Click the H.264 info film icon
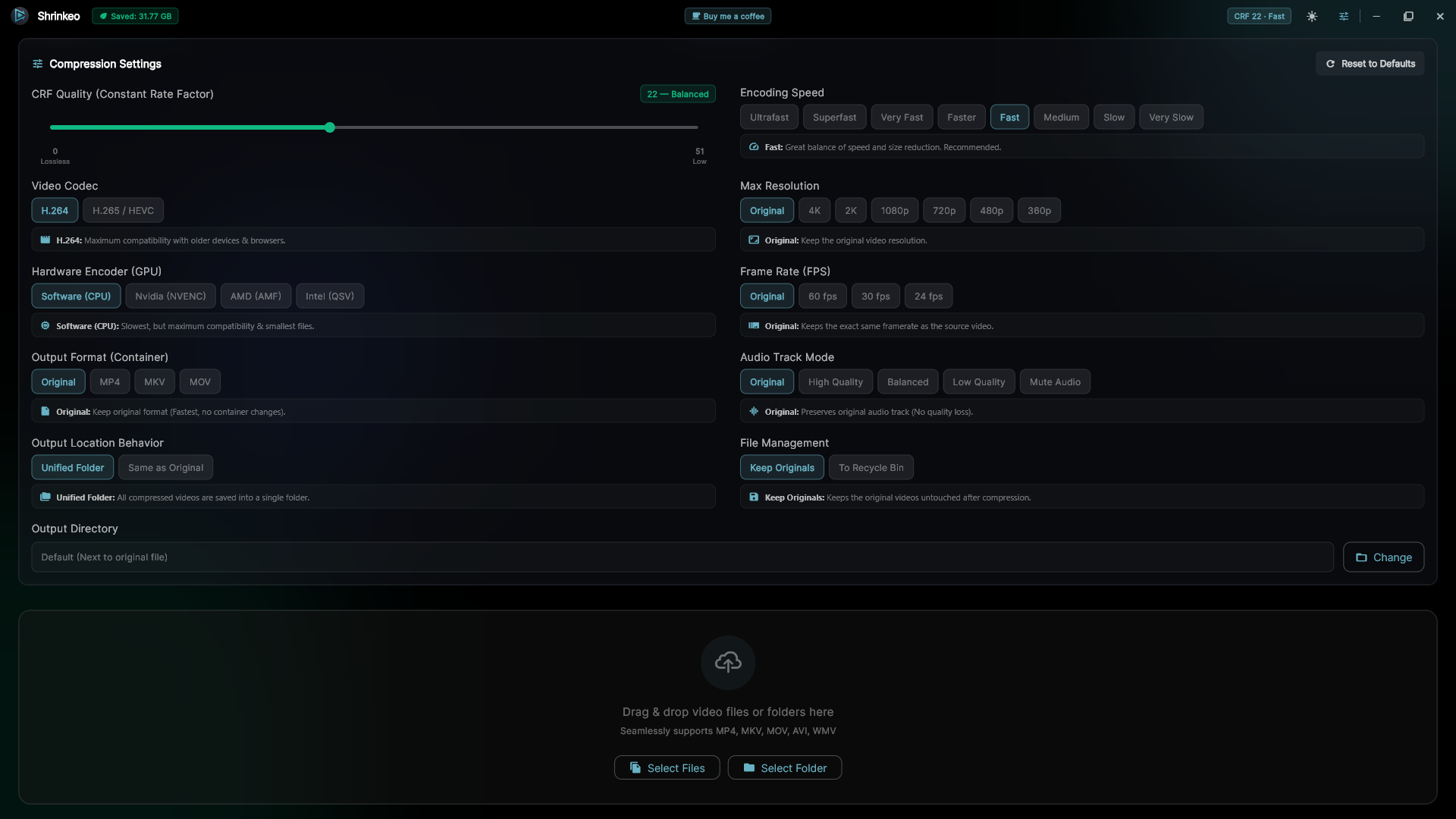1456x819 pixels. click(45, 240)
